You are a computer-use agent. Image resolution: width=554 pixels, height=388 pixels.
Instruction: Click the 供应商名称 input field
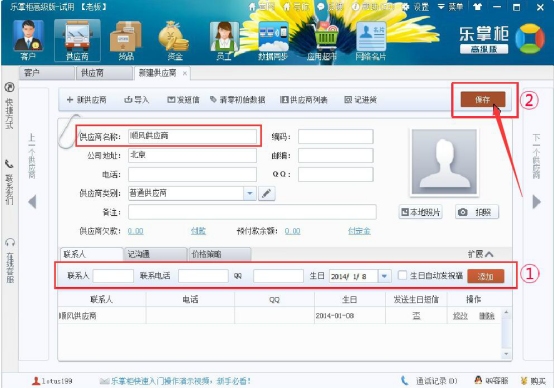coord(192,136)
